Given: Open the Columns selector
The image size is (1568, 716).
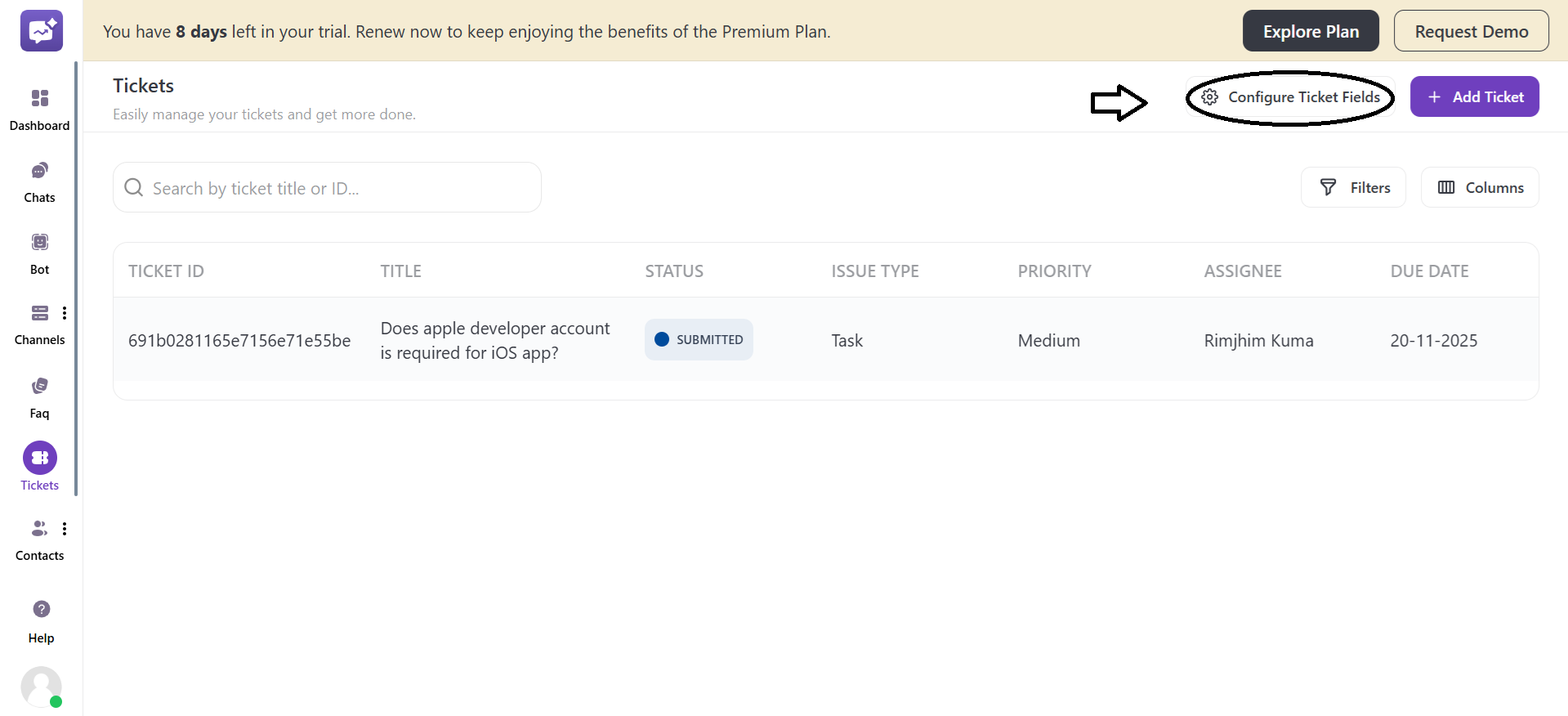Looking at the screenshot, I should coord(1480,187).
